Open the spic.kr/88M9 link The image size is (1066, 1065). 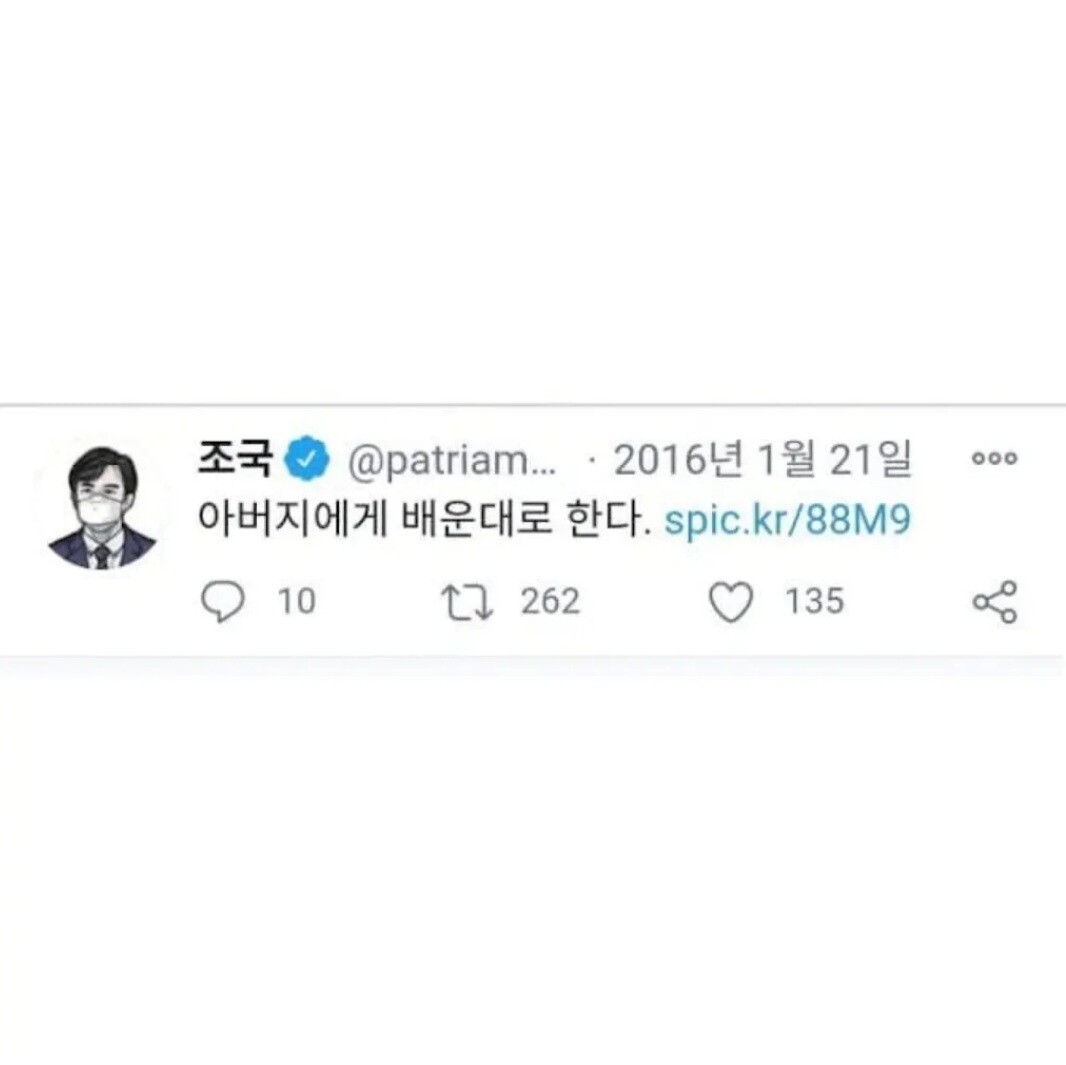787,520
